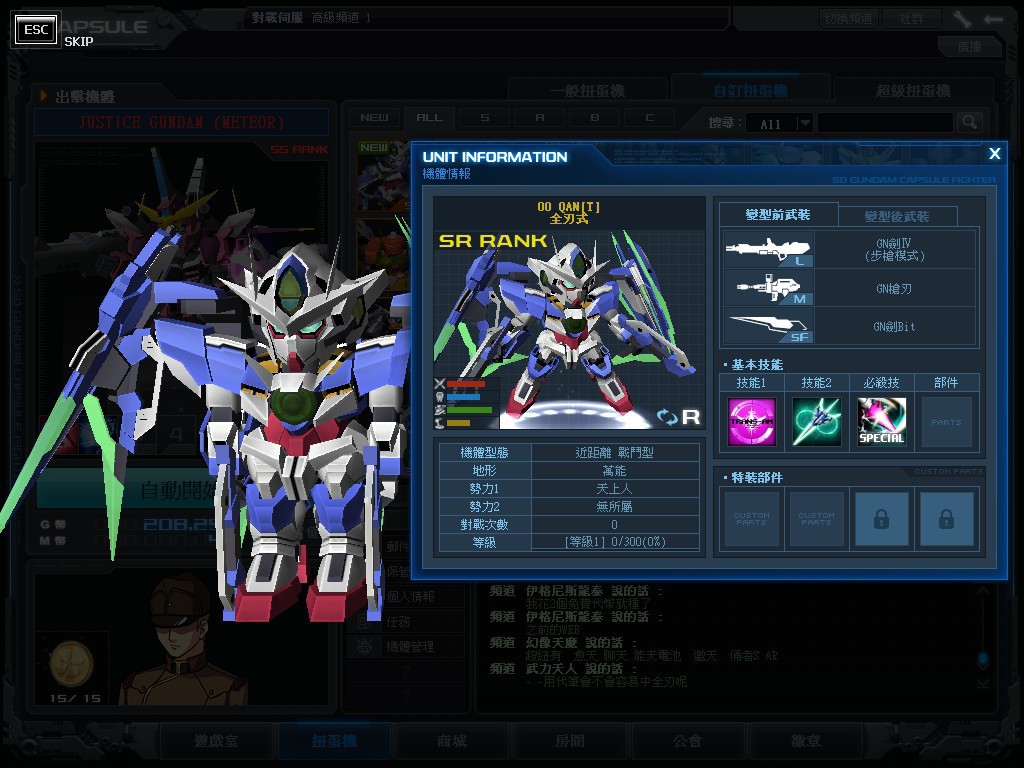Click the 廣播 button
Viewport: 1024px width, 768px height.
(x=969, y=46)
